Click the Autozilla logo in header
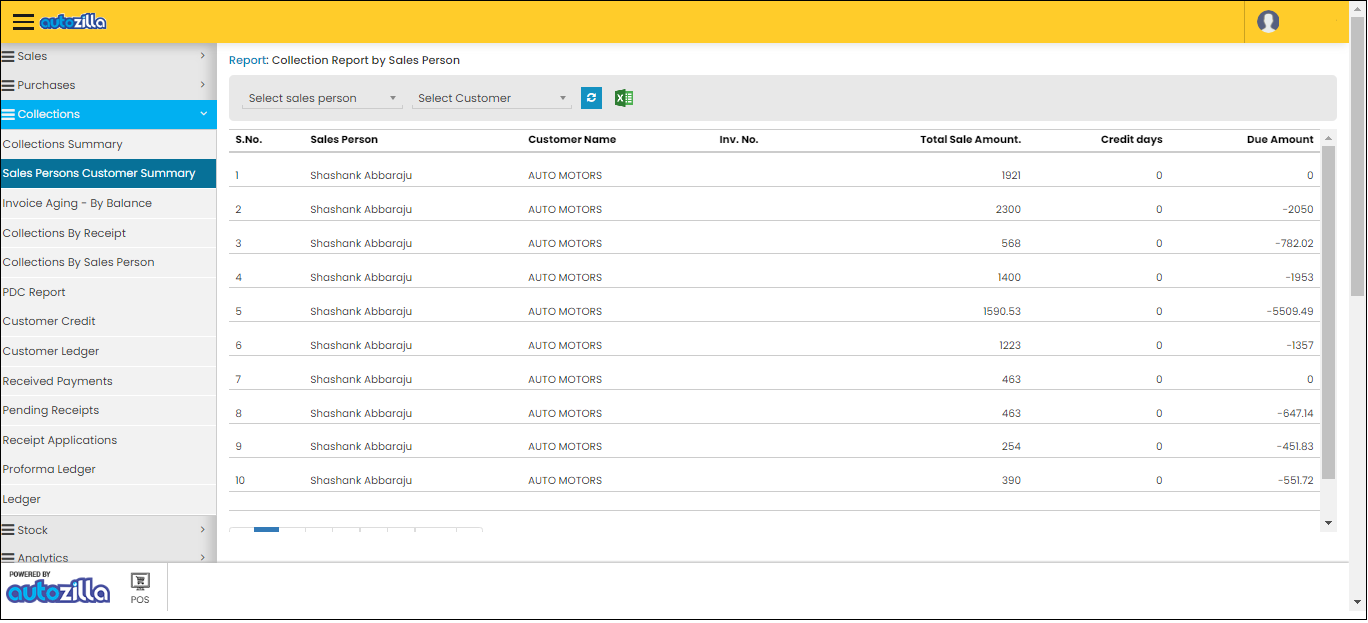 73,22
